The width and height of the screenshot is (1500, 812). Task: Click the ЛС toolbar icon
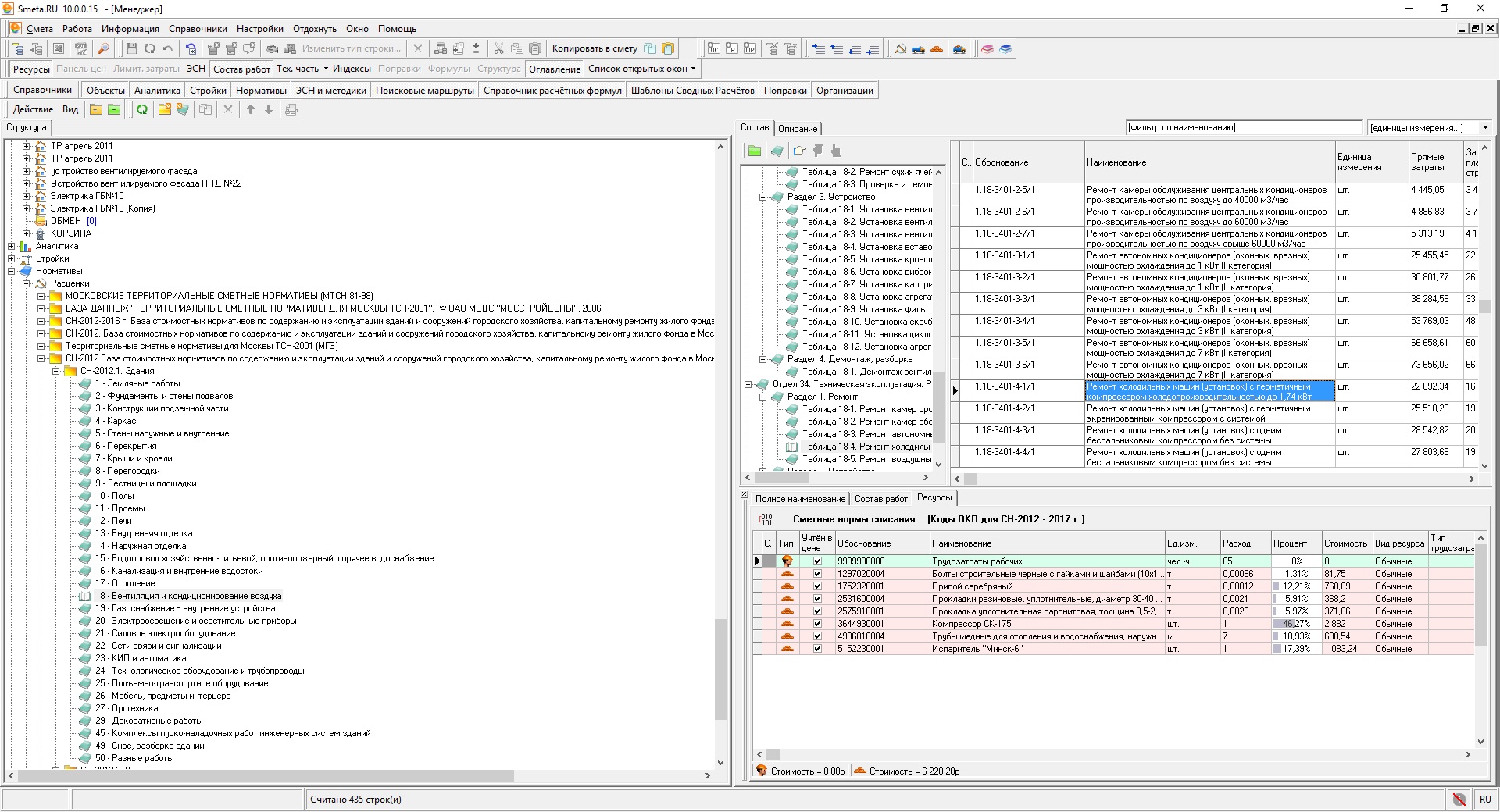[x=713, y=48]
